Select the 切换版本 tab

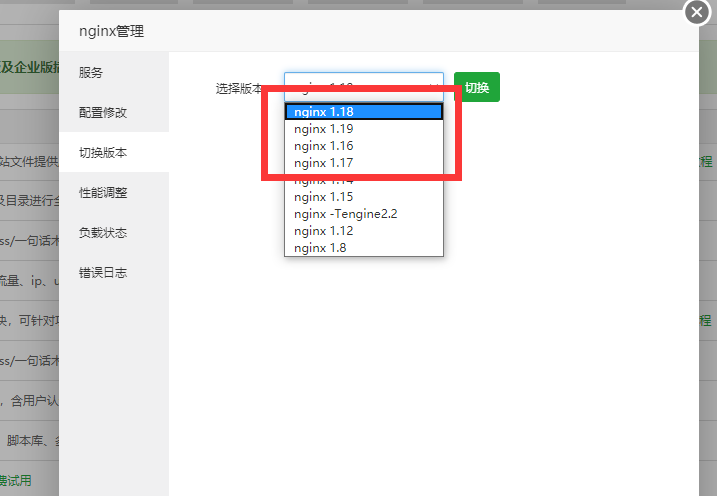[x=114, y=153]
